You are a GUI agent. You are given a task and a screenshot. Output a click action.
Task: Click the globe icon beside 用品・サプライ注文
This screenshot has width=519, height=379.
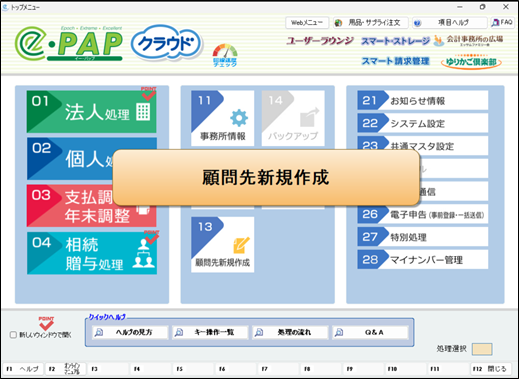tap(338, 23)
